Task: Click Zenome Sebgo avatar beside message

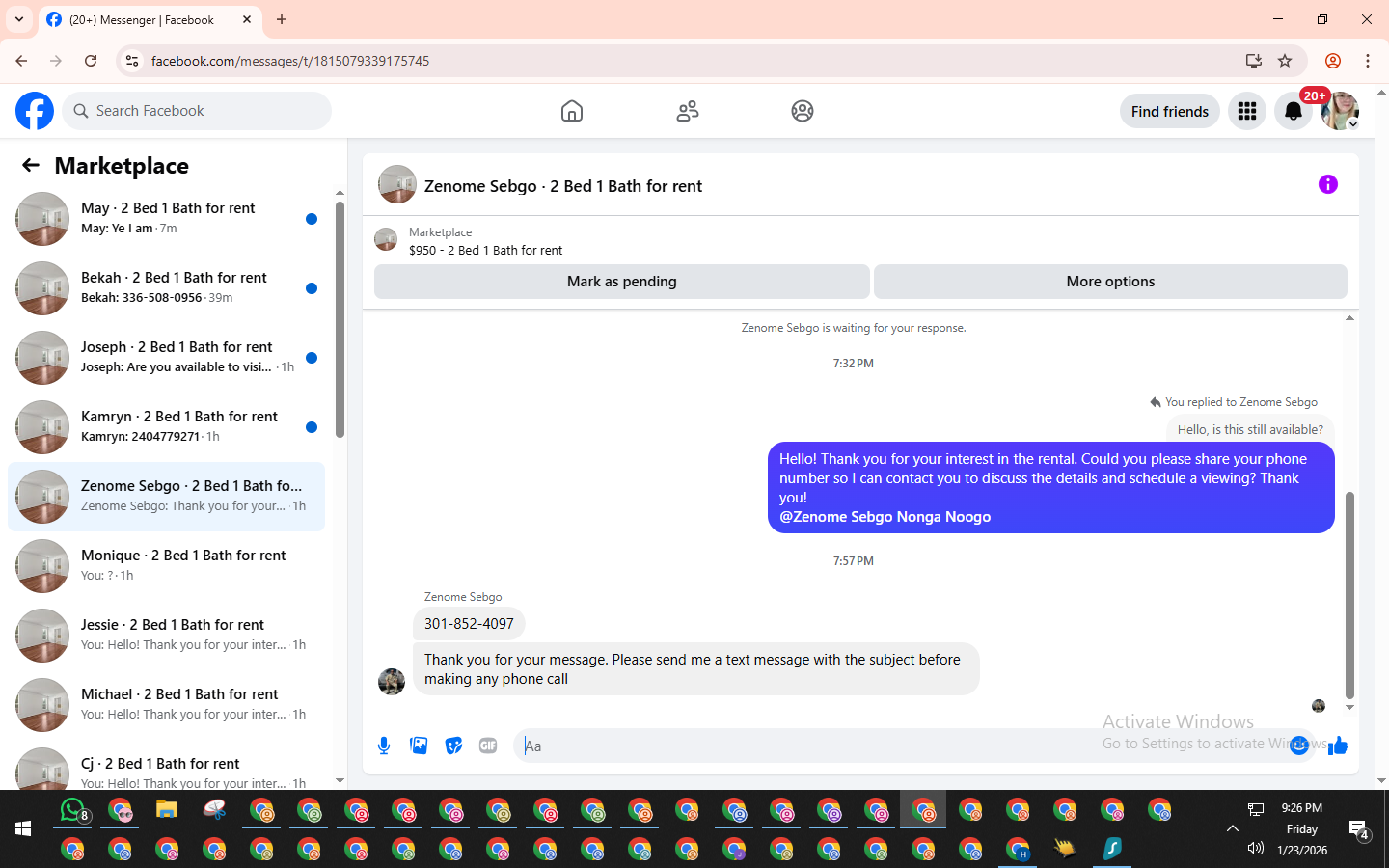Action: (x=392, y=682)
